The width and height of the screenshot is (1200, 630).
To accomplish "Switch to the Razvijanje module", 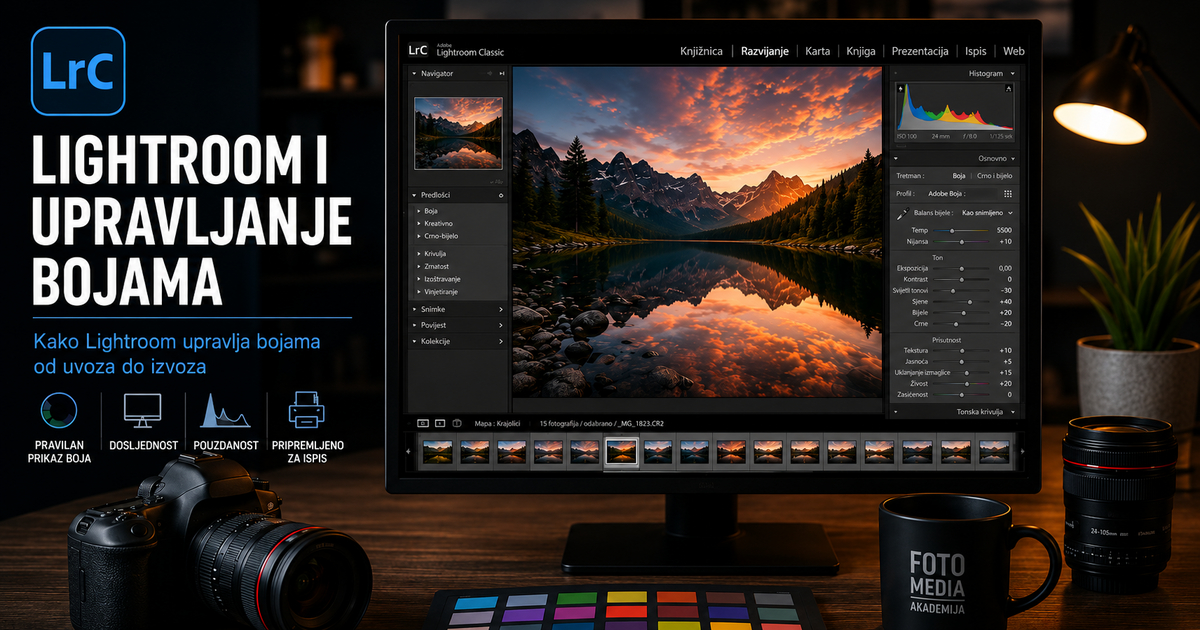I will 765,51.
